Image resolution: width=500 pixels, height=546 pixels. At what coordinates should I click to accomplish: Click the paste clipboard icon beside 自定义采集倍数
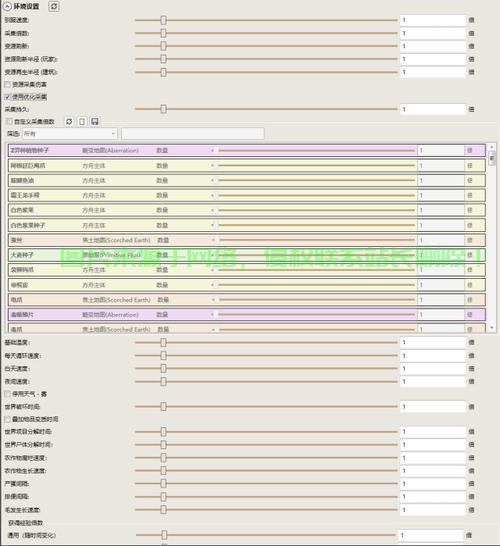tap(82, 121)
